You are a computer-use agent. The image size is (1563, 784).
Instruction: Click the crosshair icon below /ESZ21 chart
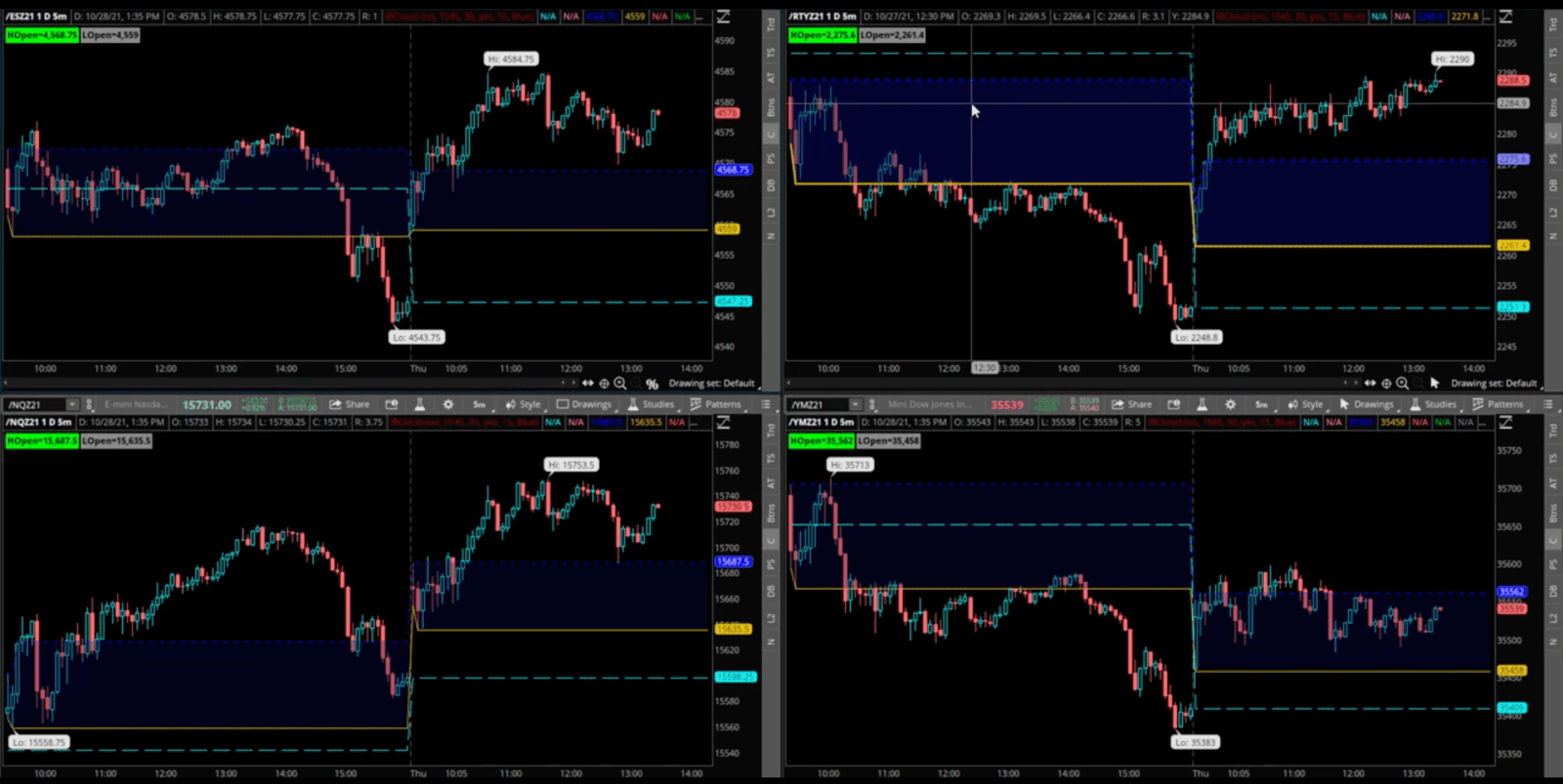point(604,384)
